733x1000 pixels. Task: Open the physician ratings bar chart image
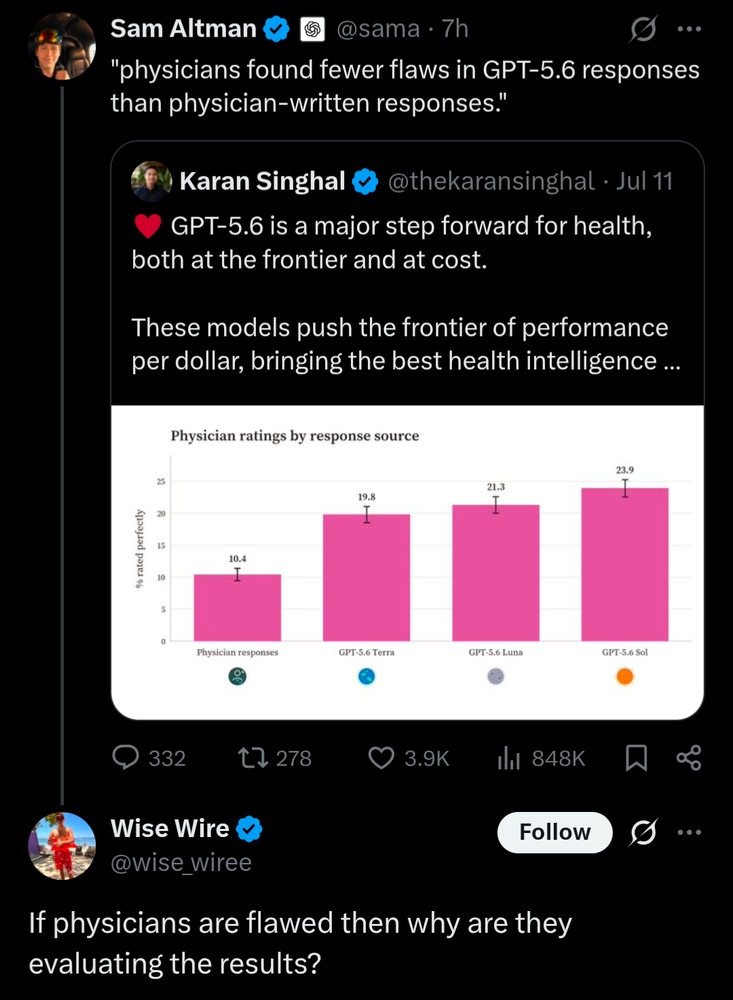[408, 562]
